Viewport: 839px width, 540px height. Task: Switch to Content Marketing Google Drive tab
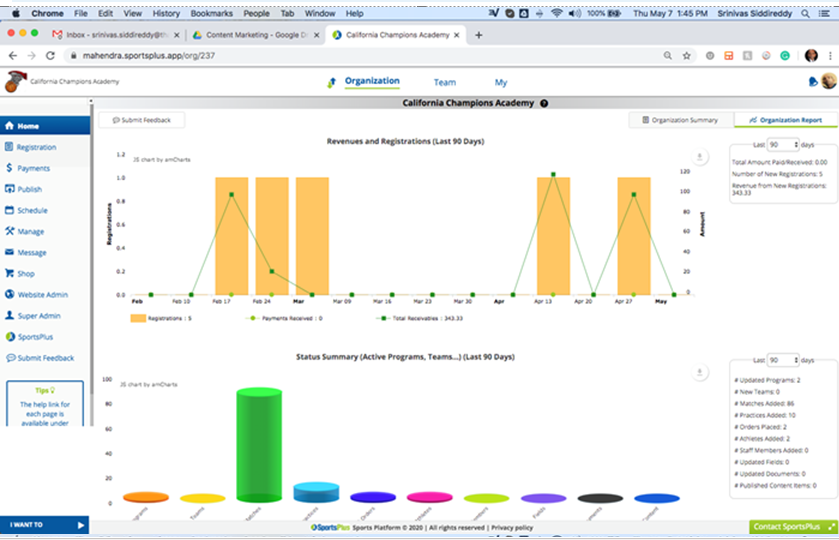point(256,35)
